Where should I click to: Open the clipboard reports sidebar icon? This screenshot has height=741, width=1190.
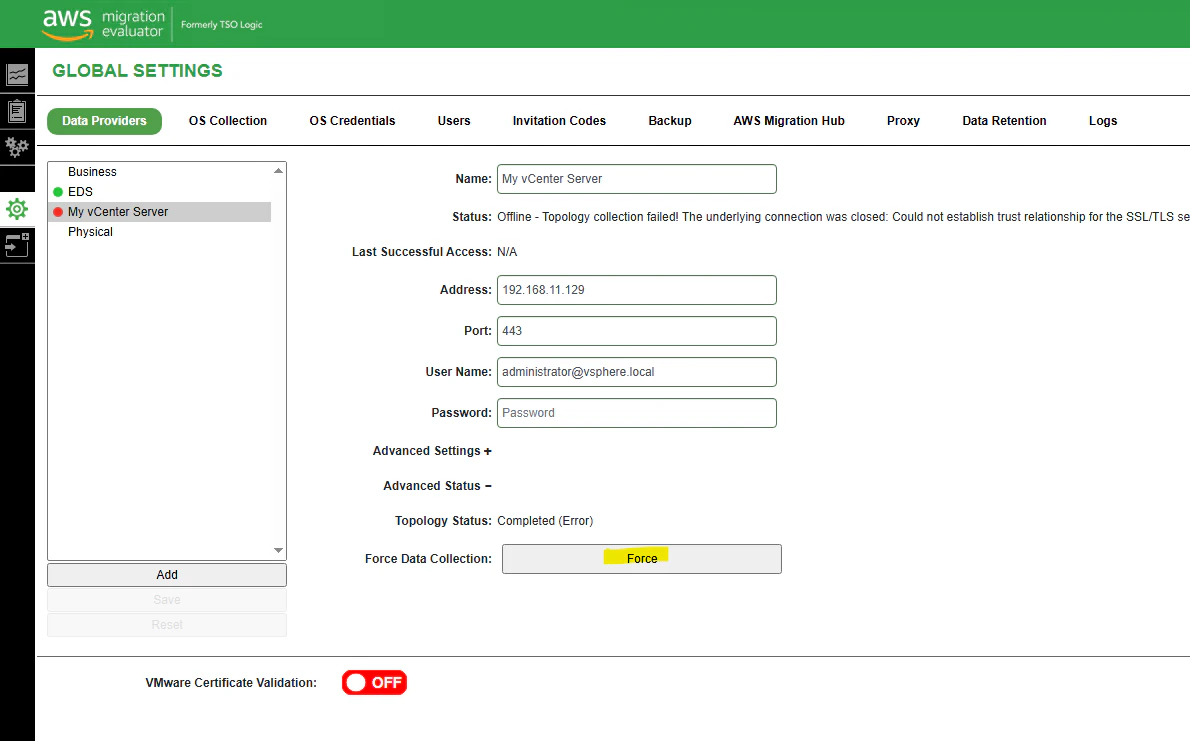(x=17, y=111)
